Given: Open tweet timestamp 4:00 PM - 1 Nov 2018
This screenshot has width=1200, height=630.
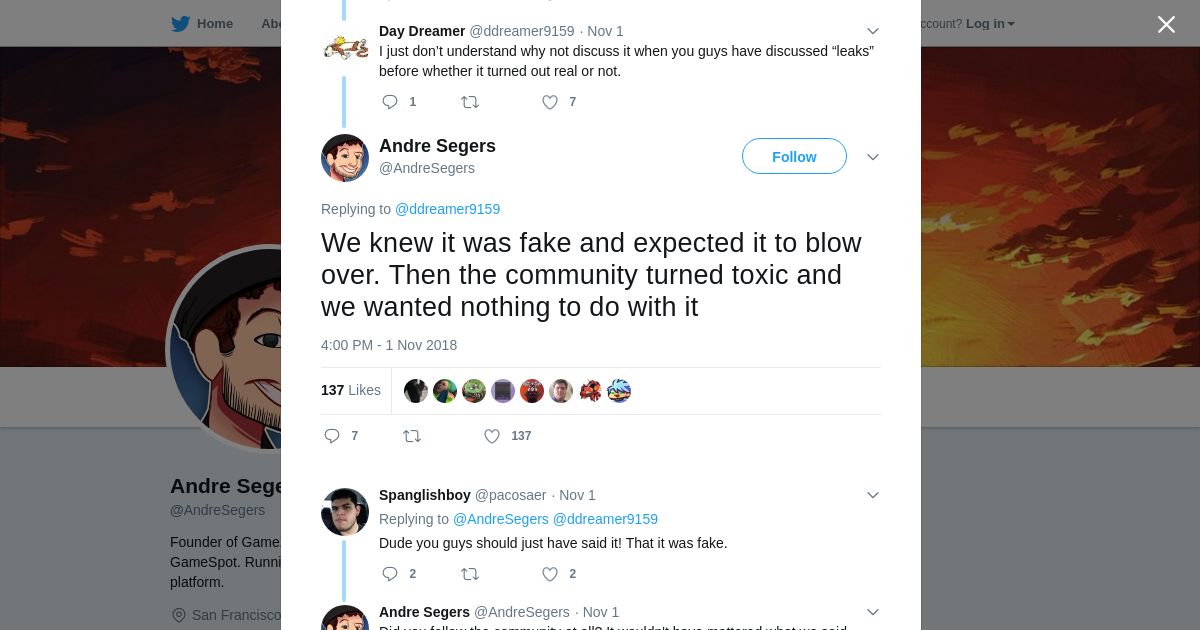Looking at the screenshot, I should [389, 345].
